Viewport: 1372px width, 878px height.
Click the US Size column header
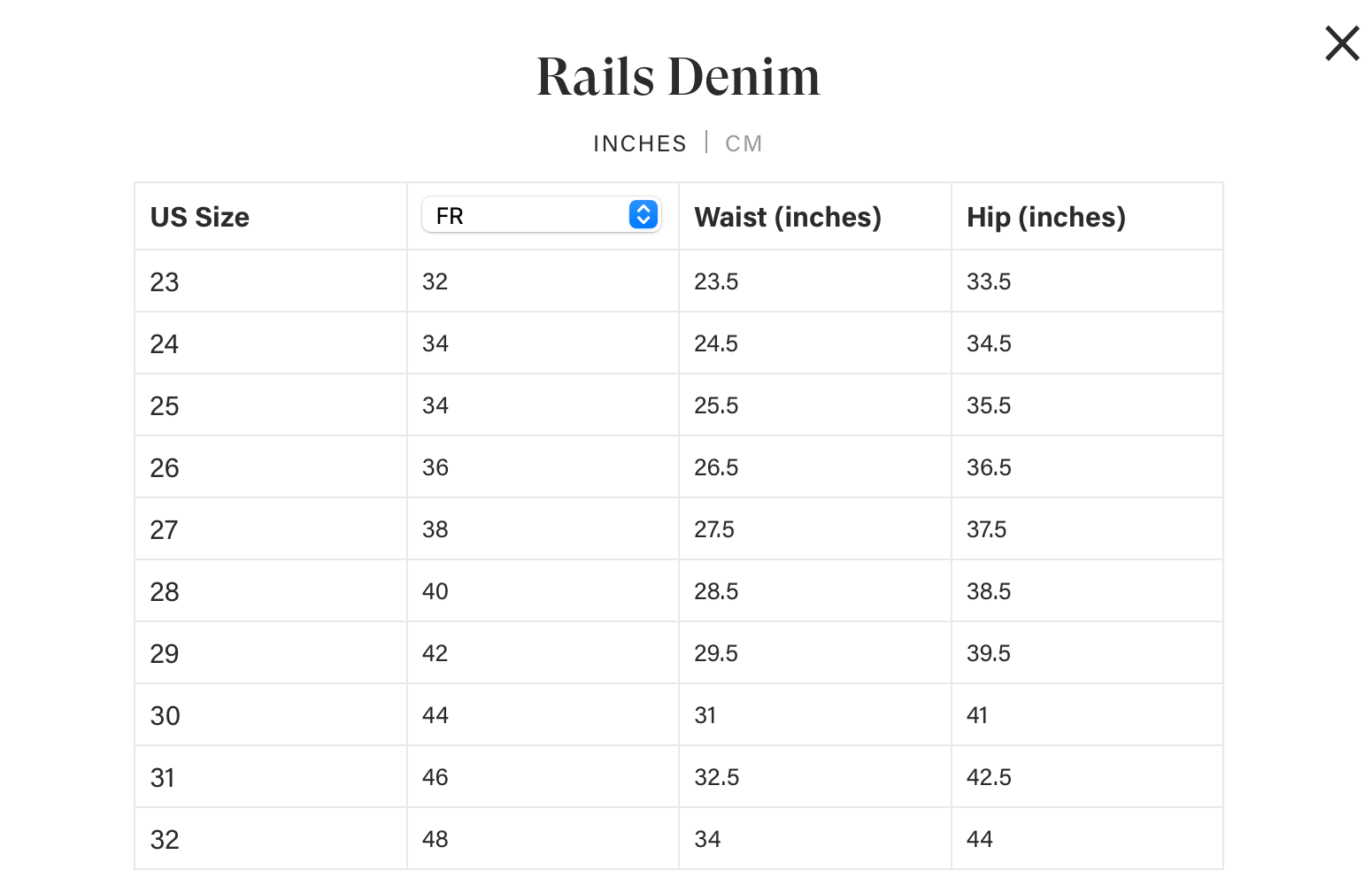200,217
